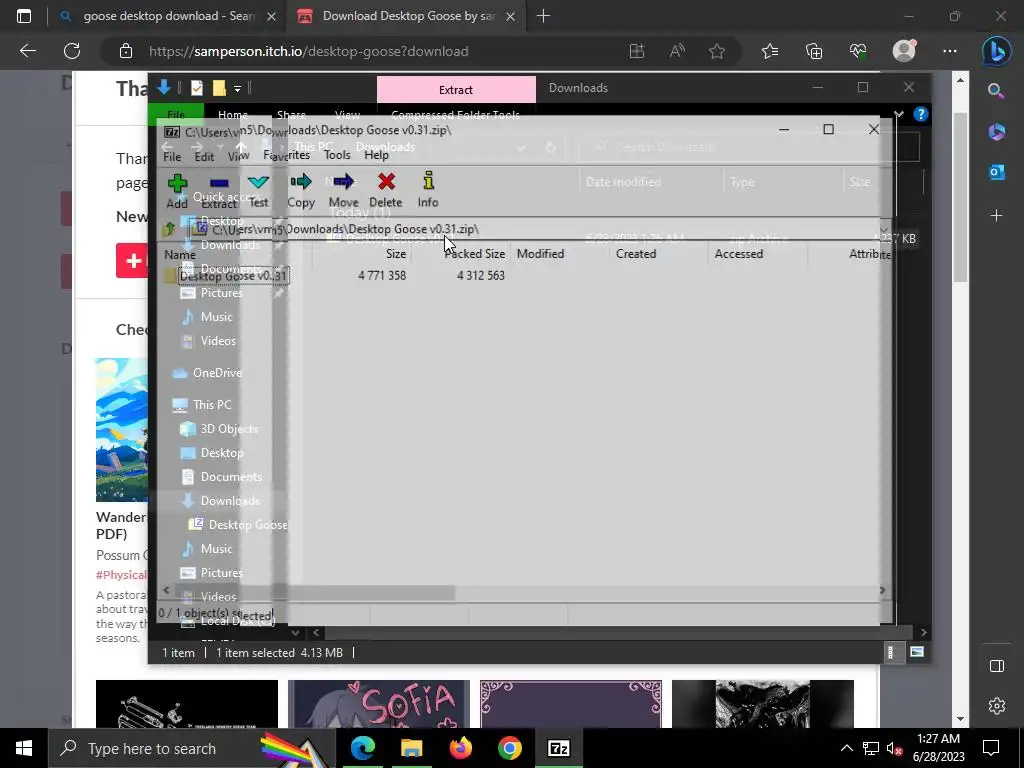Viewport: 1024px width, 768px height.
Task: Open the 7-Zip Help menu
Action: click(376, 155)
